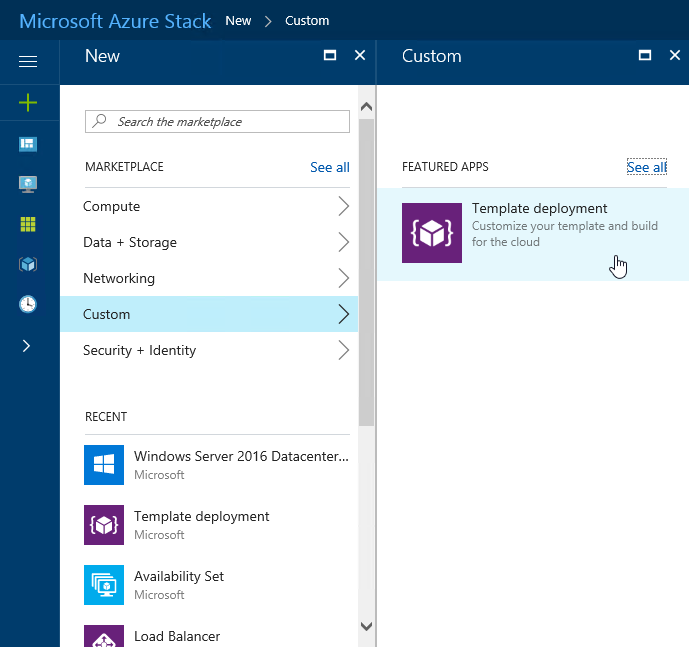Expand Compute row chevron
Image resolution: width=689 pixels, height=647 pixels.
click(344, 206)
